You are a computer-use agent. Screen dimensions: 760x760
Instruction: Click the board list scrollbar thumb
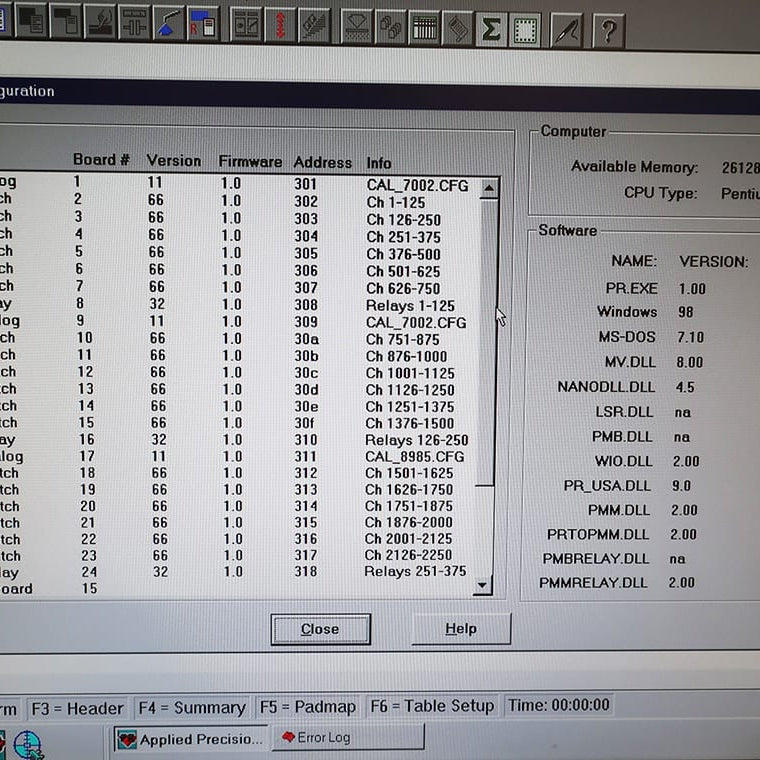click(x=487, y=342)
